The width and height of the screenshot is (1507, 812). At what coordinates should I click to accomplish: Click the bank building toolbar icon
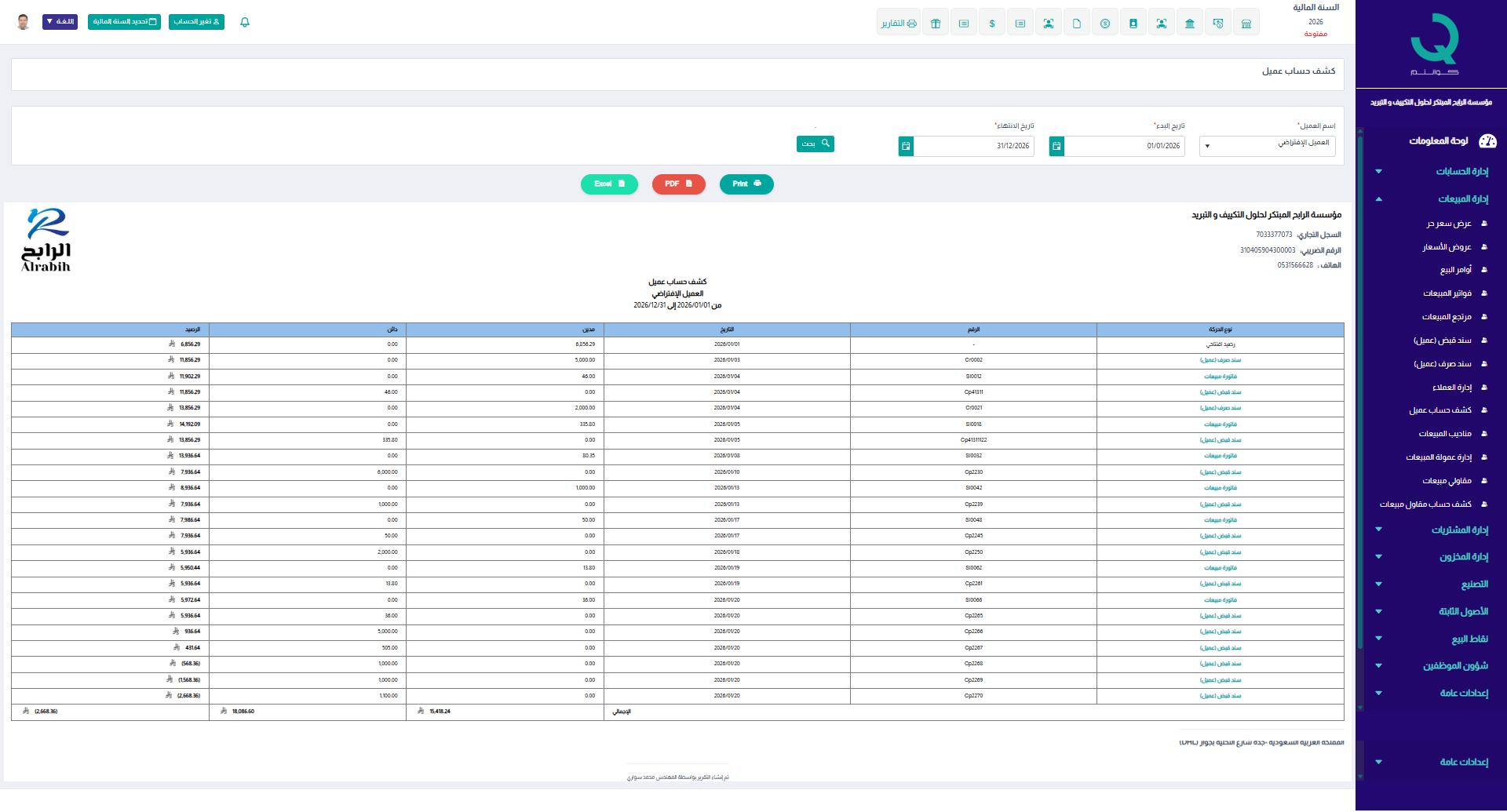click(x=1190, y=24)
